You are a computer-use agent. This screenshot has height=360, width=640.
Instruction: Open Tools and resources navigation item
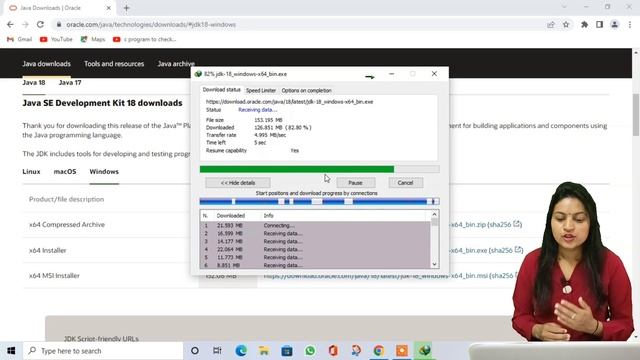click(x=114, y=64)
